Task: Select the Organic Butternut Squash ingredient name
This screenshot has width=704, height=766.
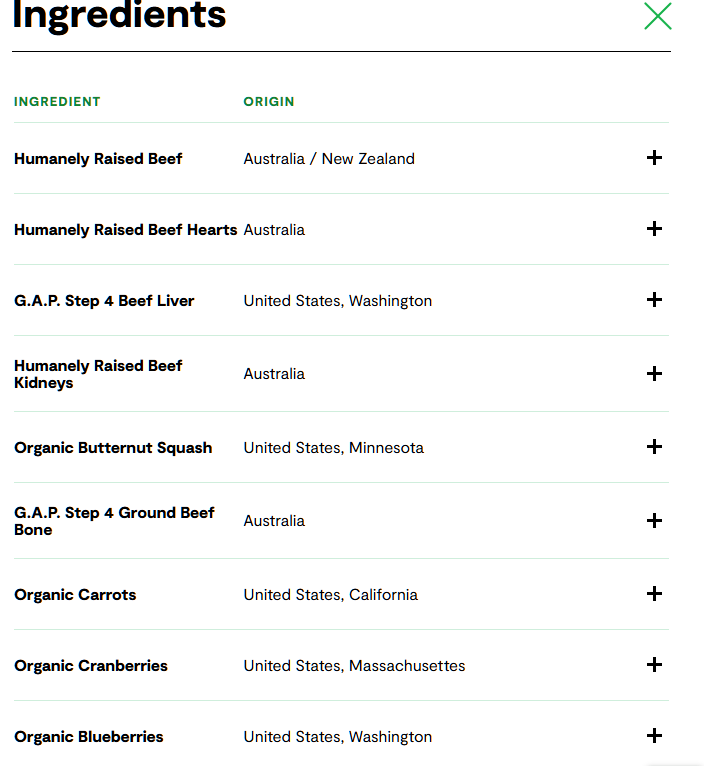Action: click(x=113, y=448)
